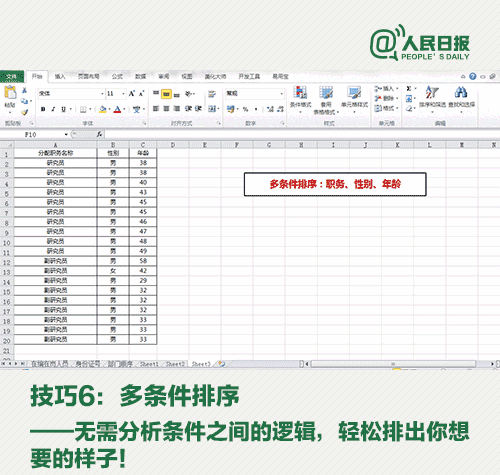The height and width of the screenshot is (475, 500).
Task: Click the AutoSum sigma icon
Action: tap(409, 89)
